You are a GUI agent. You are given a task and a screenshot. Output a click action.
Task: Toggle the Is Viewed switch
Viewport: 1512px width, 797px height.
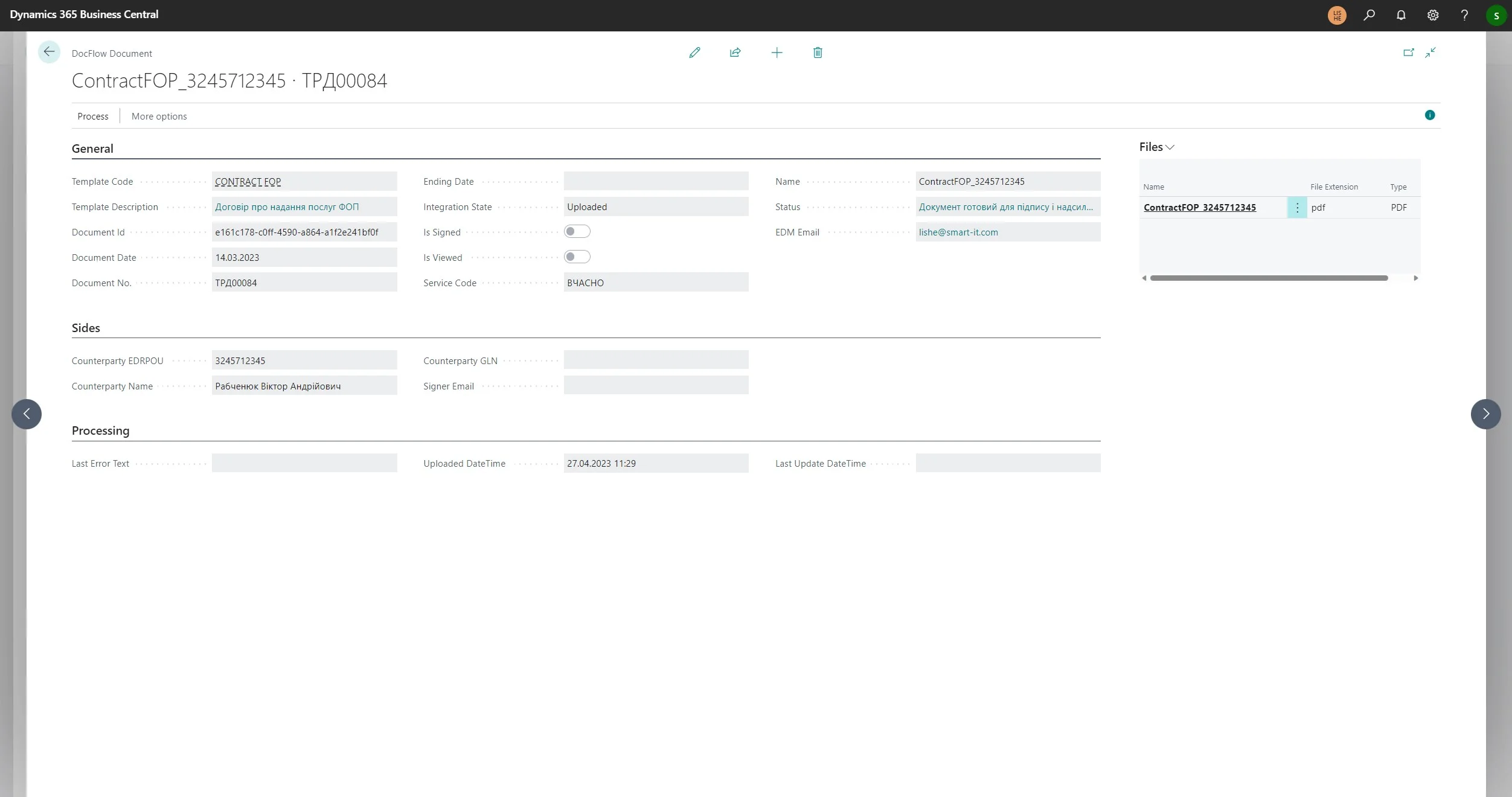[577, 257]
